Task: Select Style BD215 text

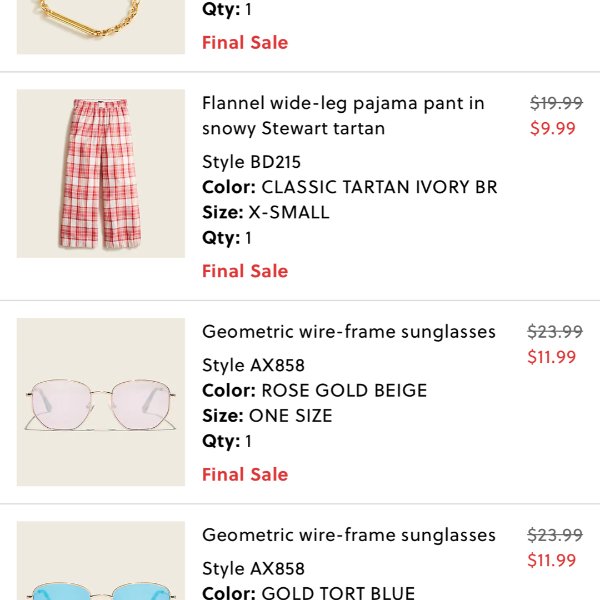Action: pyautogui.click(x=251, y=162)
